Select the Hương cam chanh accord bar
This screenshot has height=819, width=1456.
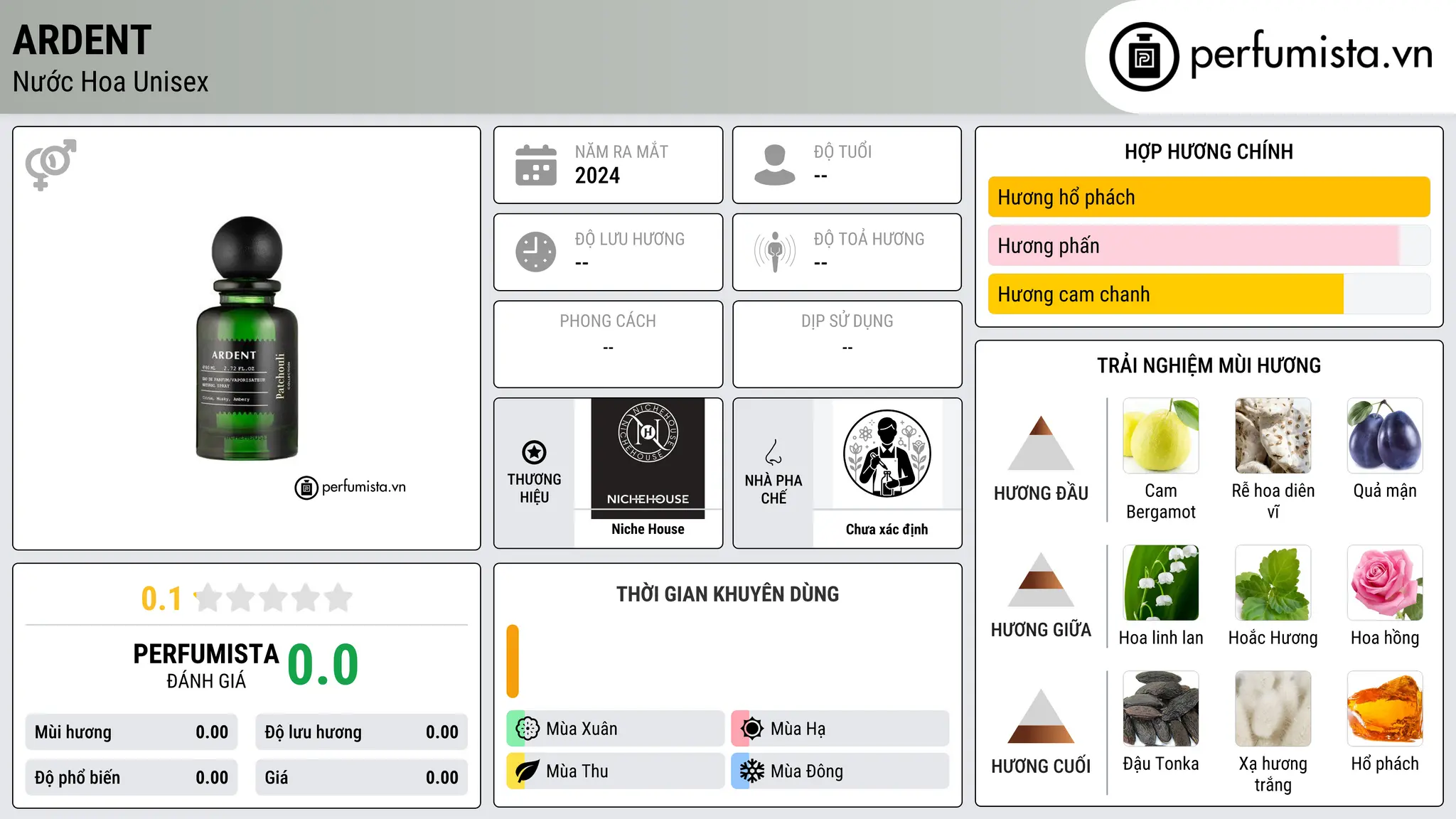(1209, 294)
